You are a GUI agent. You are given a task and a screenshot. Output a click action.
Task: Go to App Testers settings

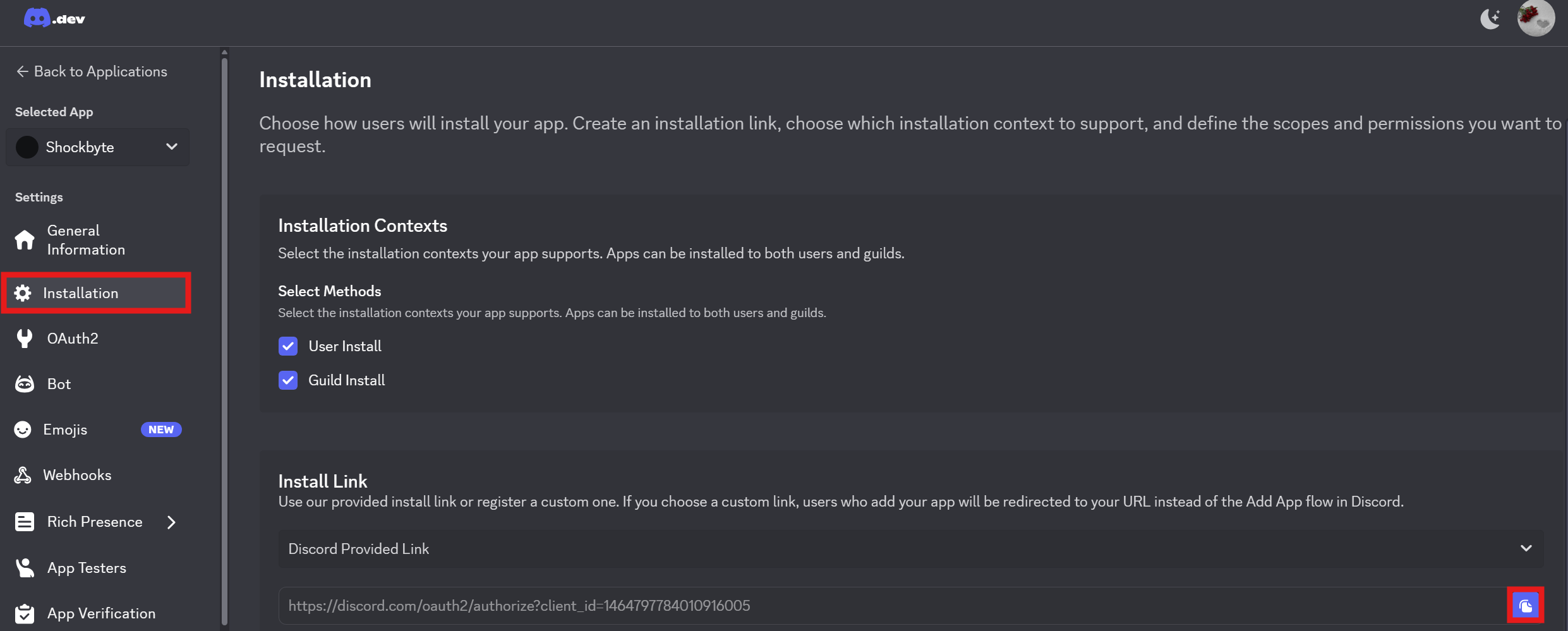click(x=87, y=568)
